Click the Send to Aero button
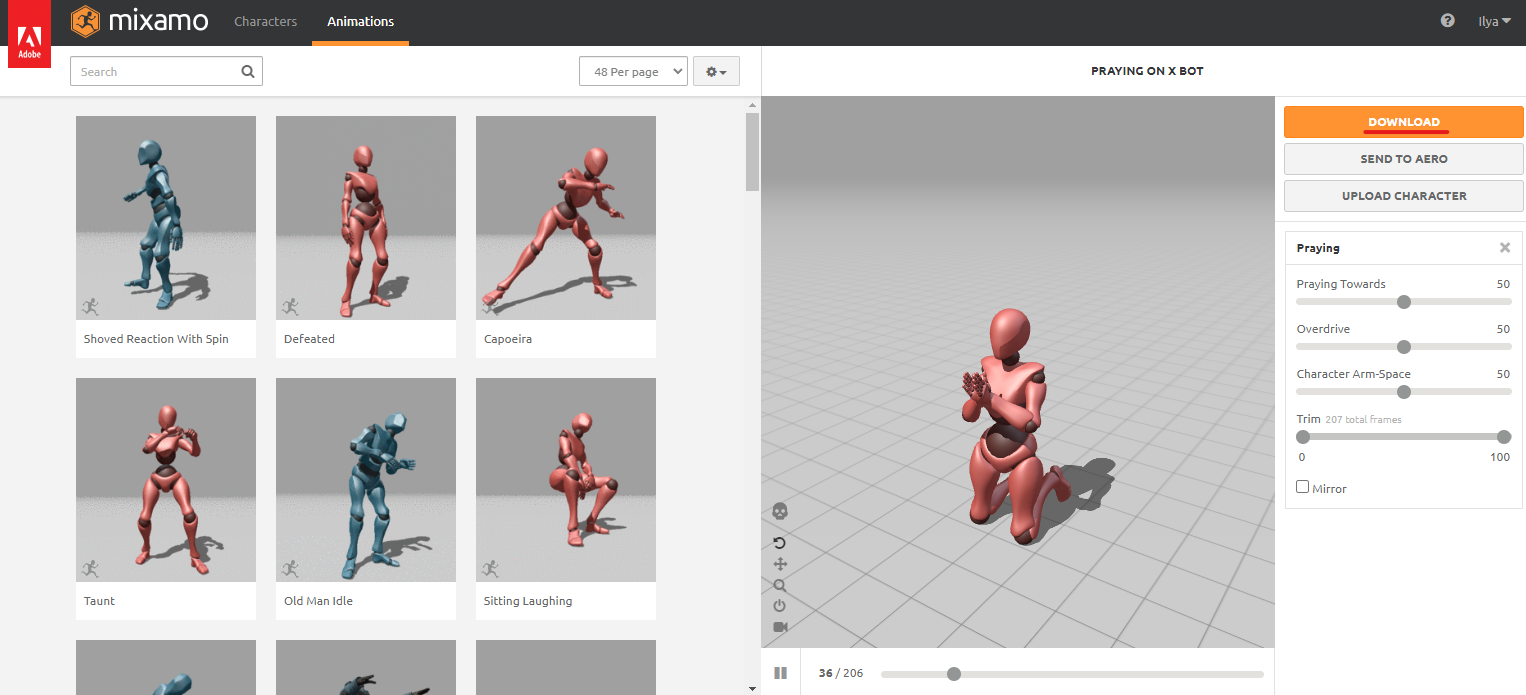The height and width of the screenshot is (695, 1526). [x=1404, y=159]
